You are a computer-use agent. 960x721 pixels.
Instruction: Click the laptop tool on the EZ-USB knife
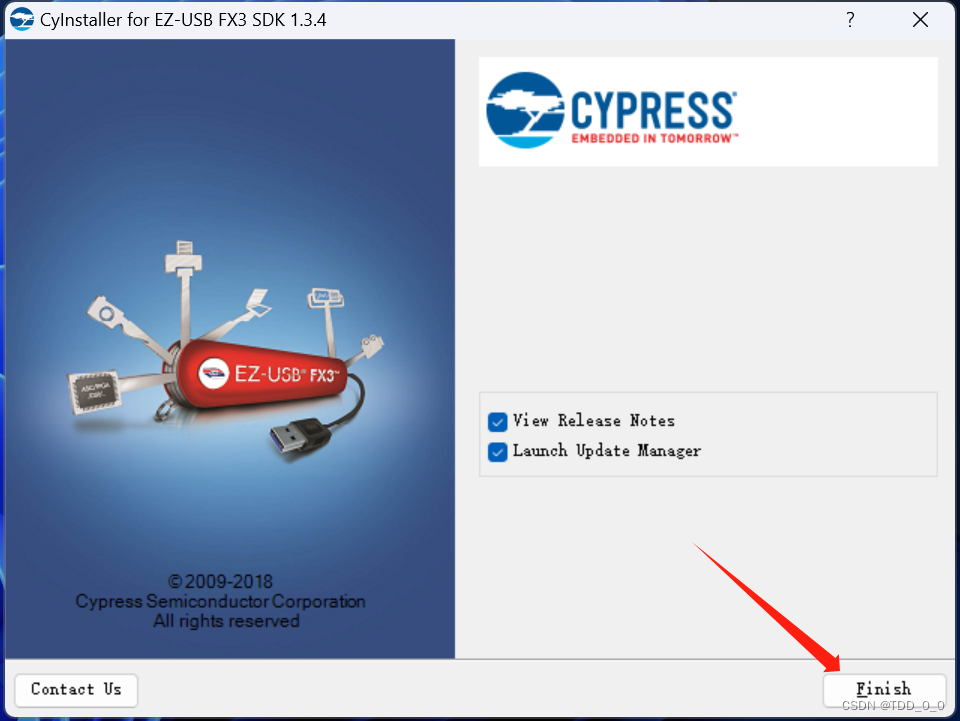(258, 302)
